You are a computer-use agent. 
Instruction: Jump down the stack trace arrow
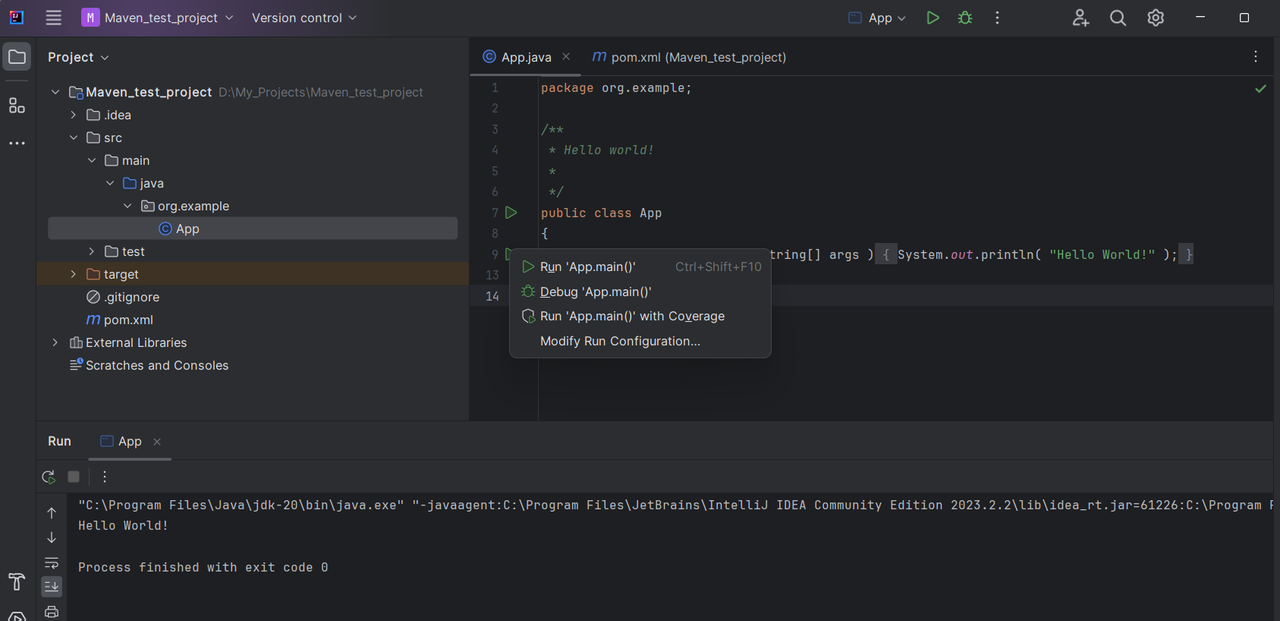pyautogui.click(x=52, y=538)
